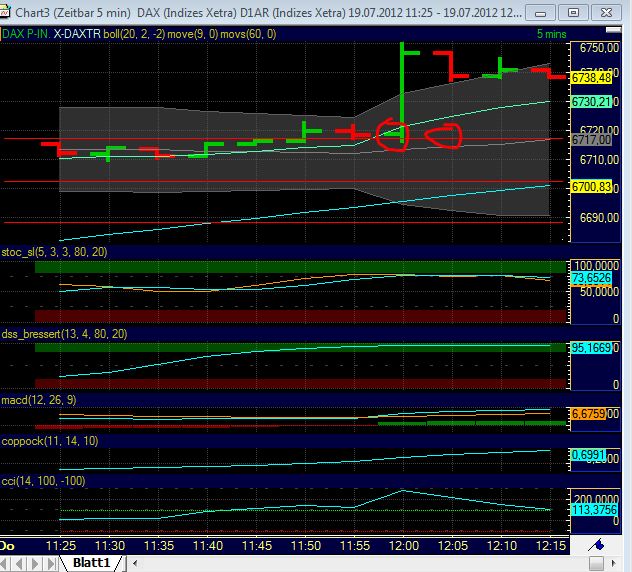Viewport: 632px width, 572px height.
Task: Click the boll(20, 2, -2) indicator label
Action: click(x=134, y=34)
